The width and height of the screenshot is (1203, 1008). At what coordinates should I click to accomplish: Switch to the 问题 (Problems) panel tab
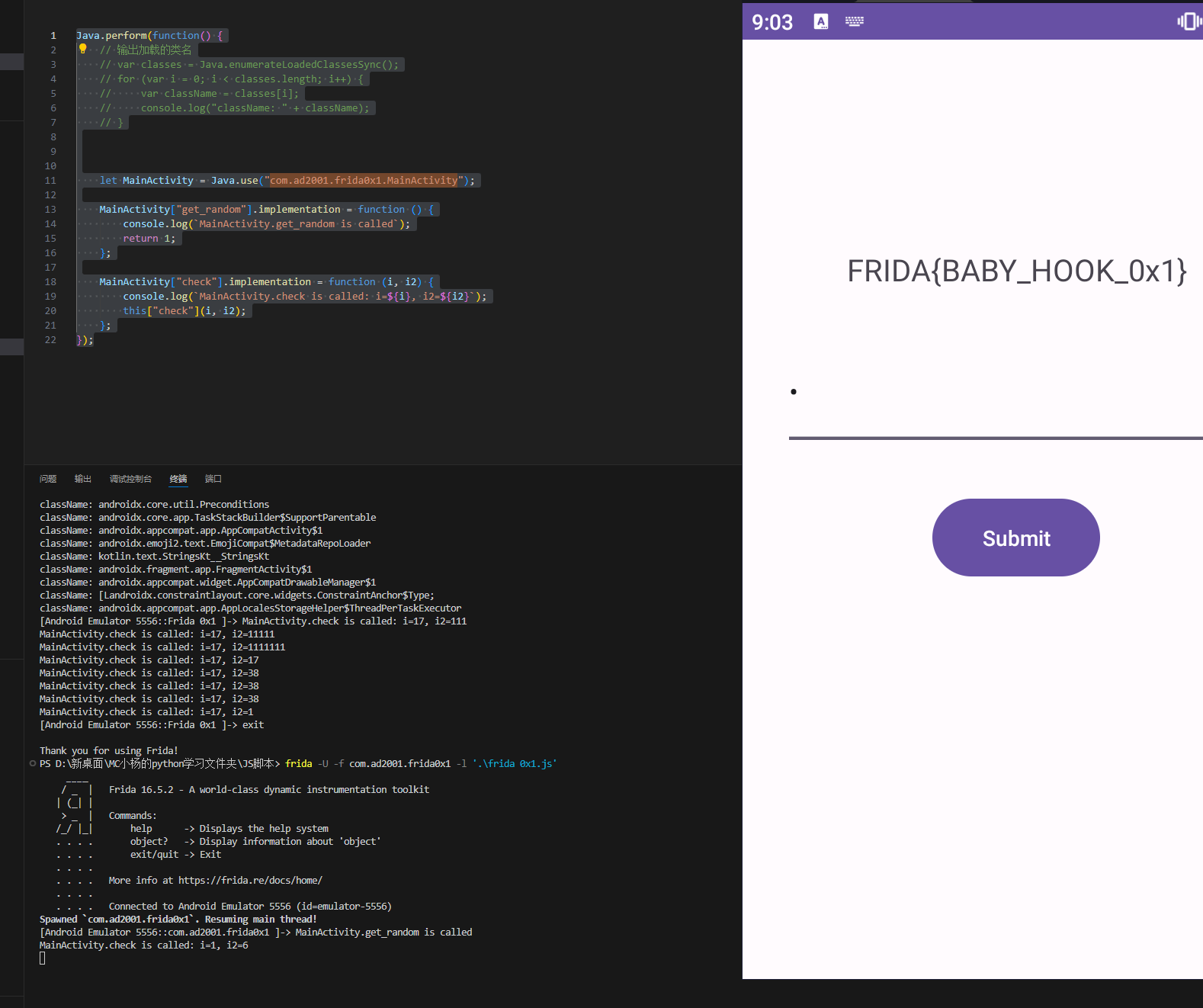coord(48,479)
